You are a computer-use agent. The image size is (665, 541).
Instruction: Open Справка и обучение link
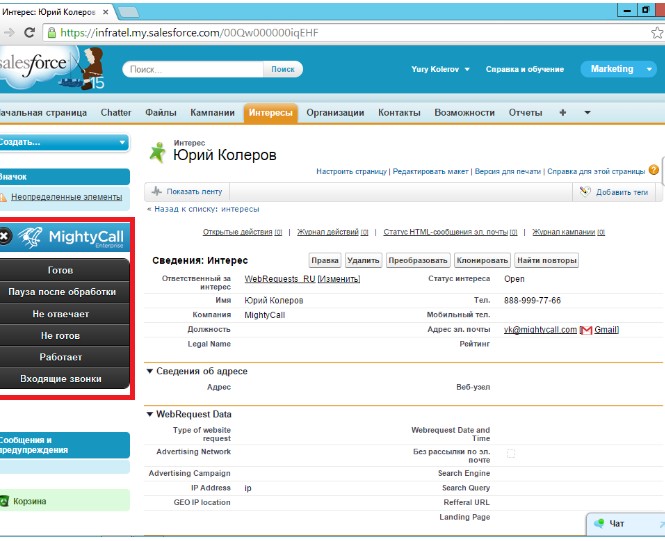click(525, 69)
